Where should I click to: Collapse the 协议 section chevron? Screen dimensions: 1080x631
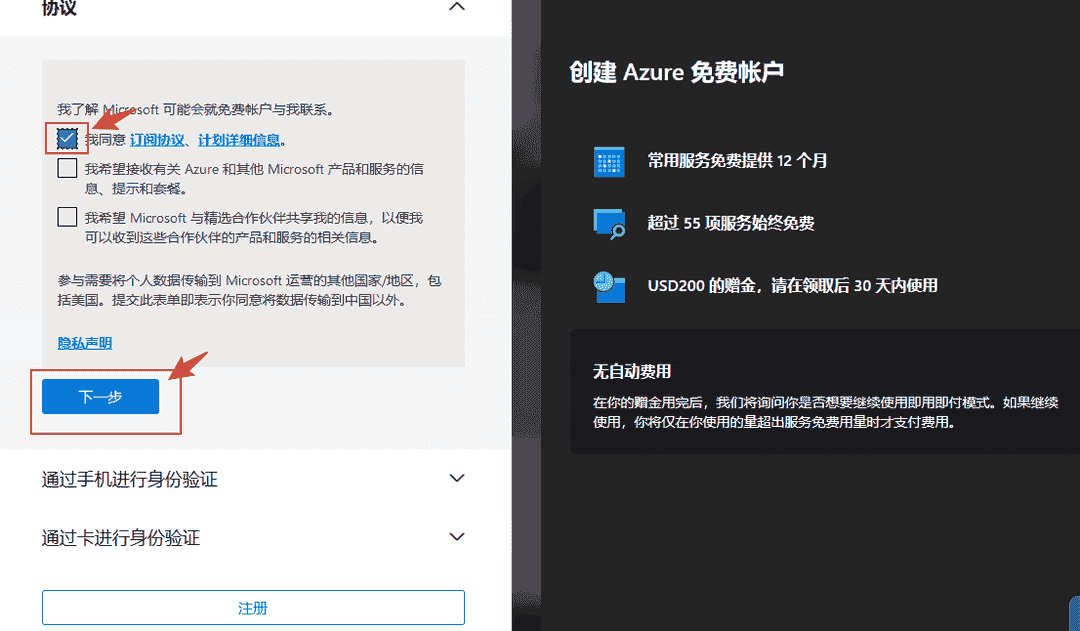457,8
